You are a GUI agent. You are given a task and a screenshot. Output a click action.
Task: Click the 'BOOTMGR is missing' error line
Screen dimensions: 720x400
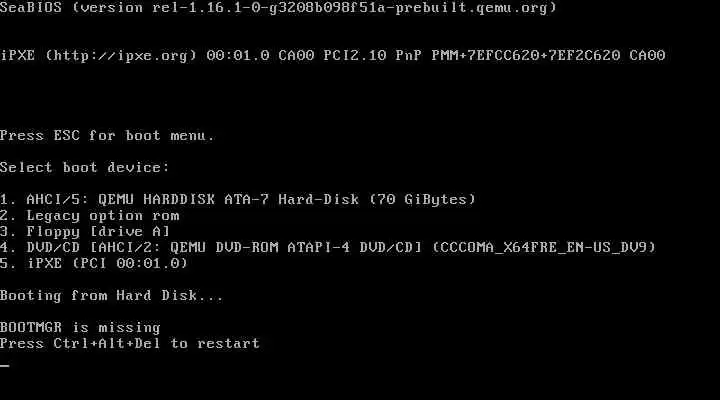click(x=80, y=327)
